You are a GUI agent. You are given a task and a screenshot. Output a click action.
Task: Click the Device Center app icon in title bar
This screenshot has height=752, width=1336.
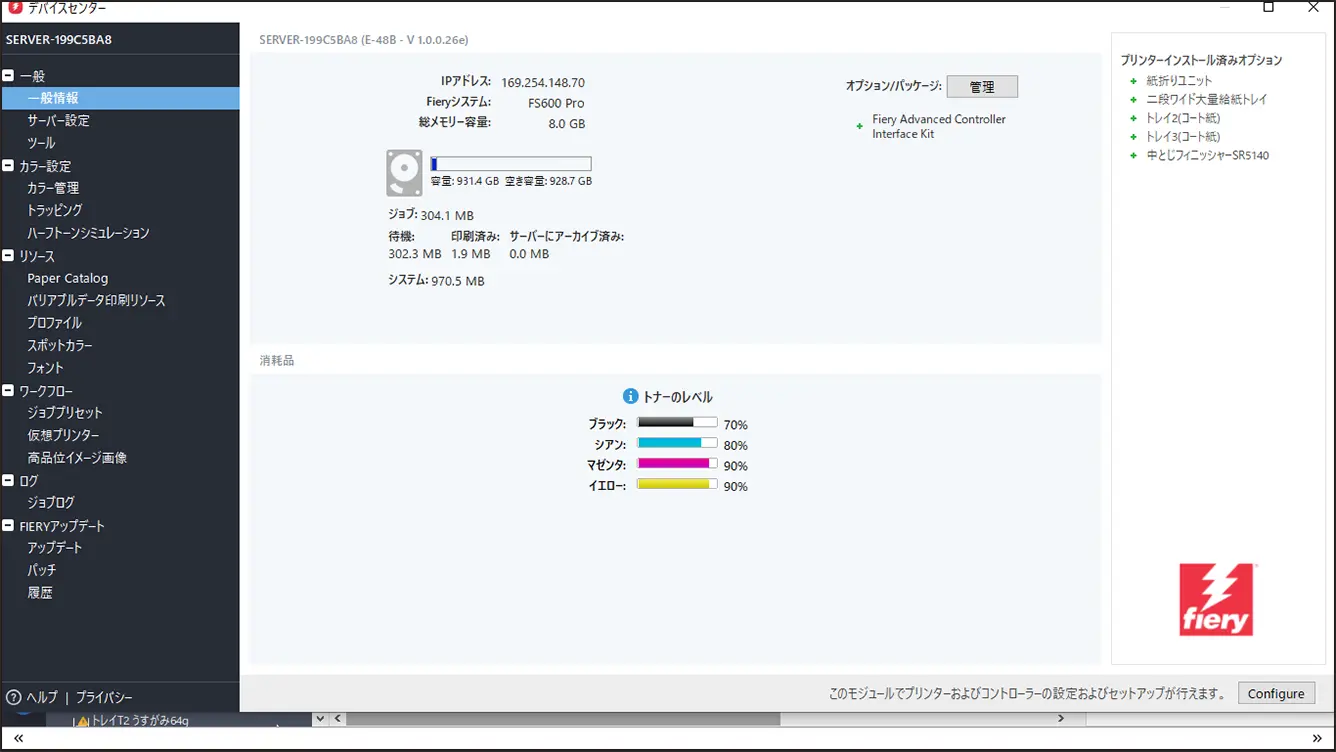pos(15,8)
